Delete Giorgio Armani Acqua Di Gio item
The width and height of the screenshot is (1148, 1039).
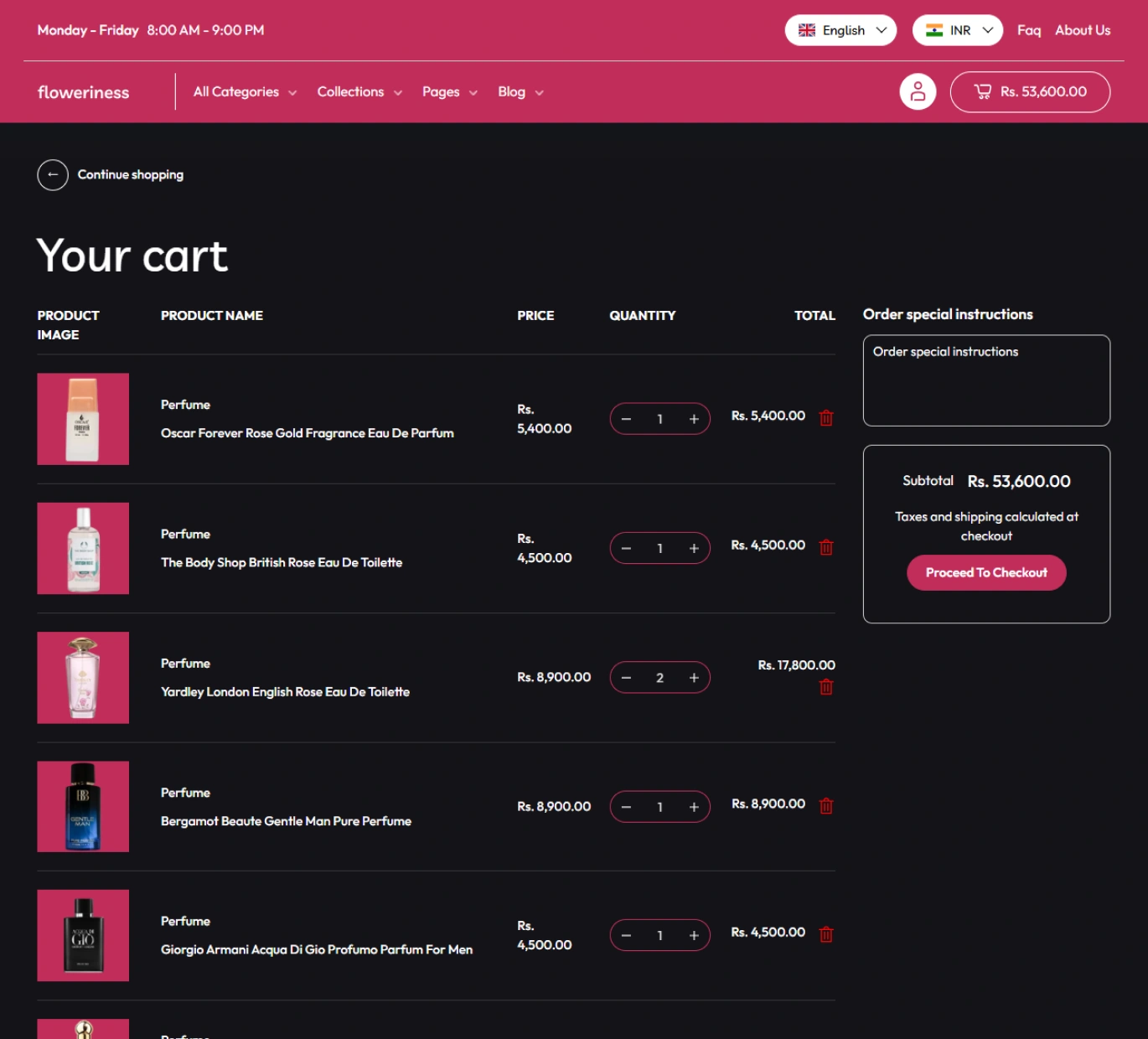[x=826, y=934]
